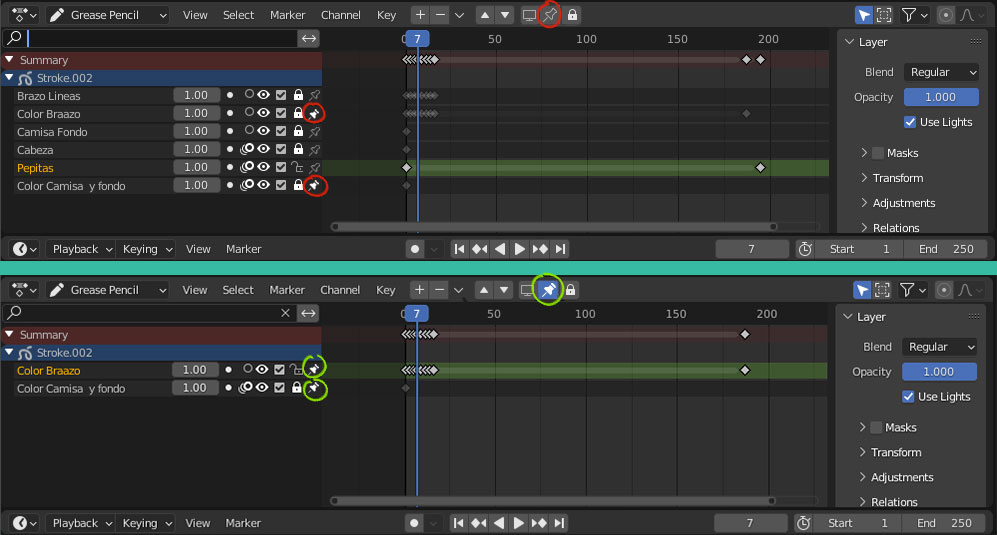Image resolution: width=997 pixels, height=535 pixels.
Task: Disable Use Lights in top Layer panel
Action: click(x=910, y=122)
